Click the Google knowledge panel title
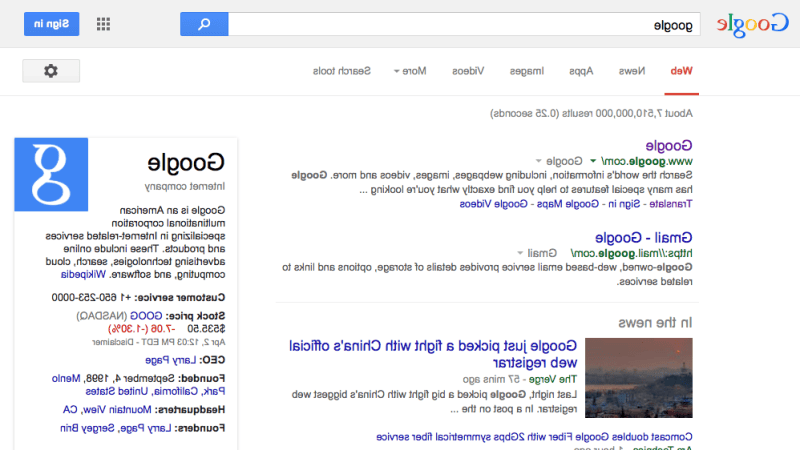Viewport: 800px width, 450px height. pyautogui.click(x=186, y=163)
